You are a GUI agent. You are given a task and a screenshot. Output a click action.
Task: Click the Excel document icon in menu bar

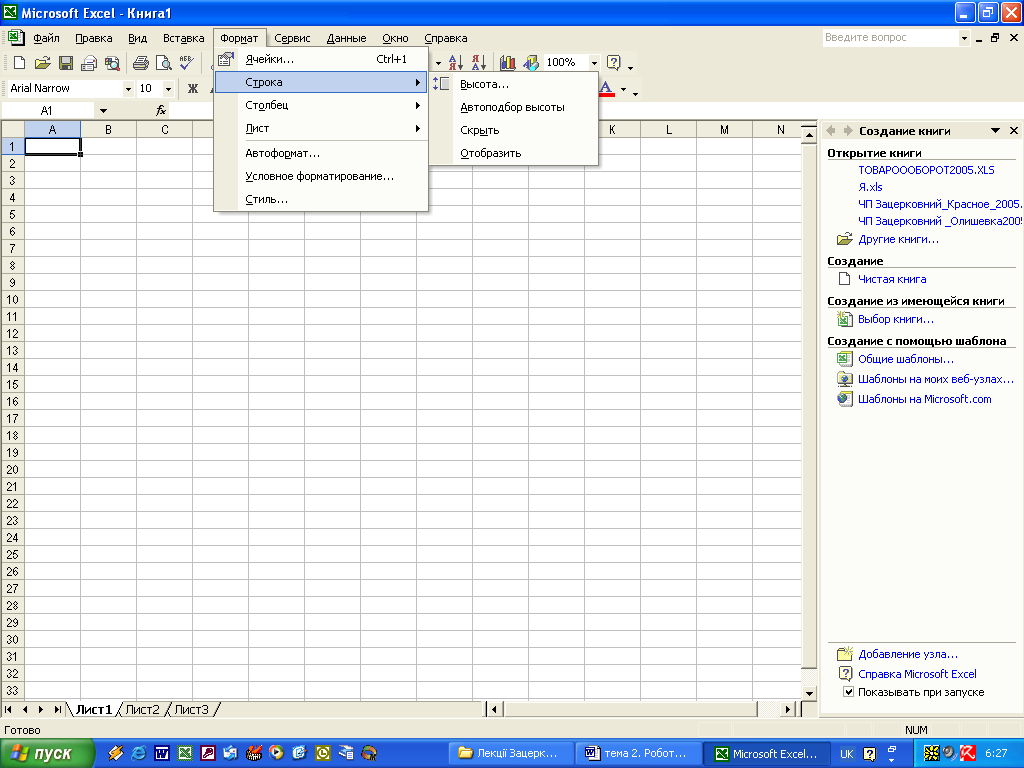tap(16, 37)
